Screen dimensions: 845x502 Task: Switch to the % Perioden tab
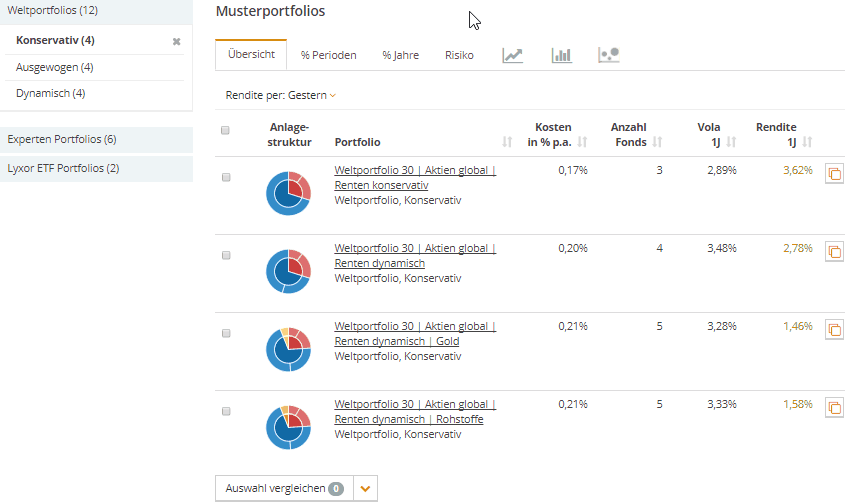328,55
